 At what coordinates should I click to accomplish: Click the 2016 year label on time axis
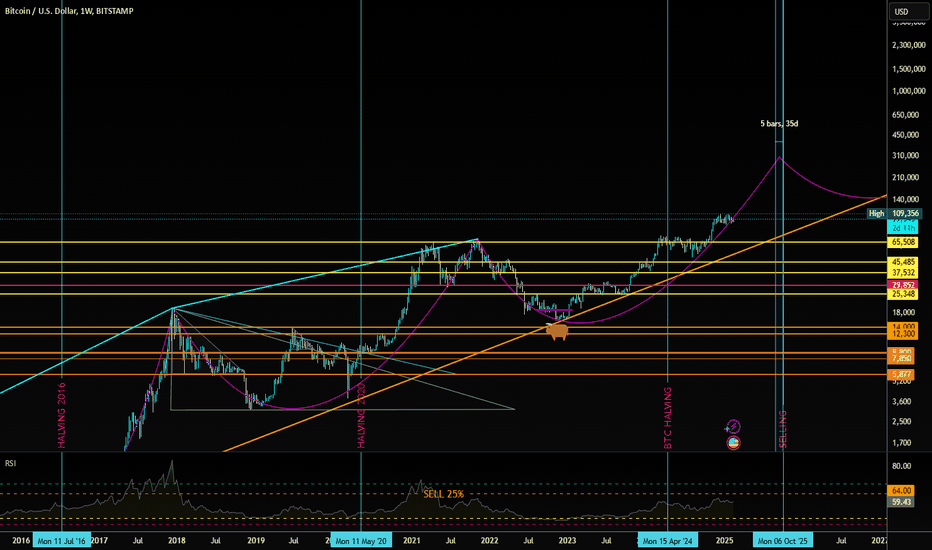[21, 540]
